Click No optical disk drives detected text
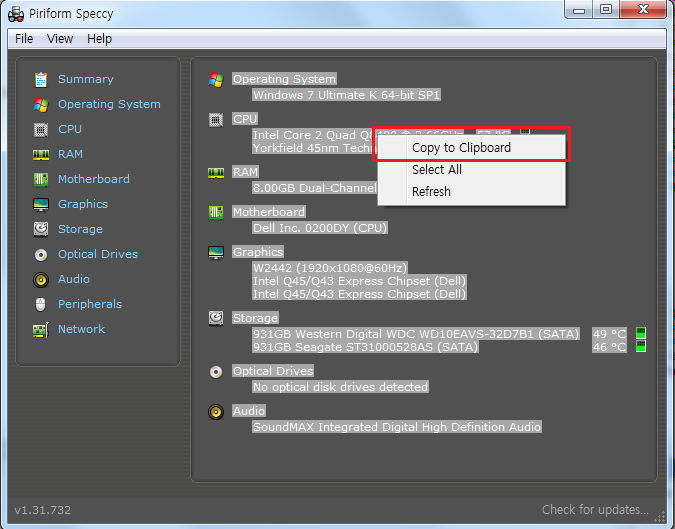 (x=340, y=387)
